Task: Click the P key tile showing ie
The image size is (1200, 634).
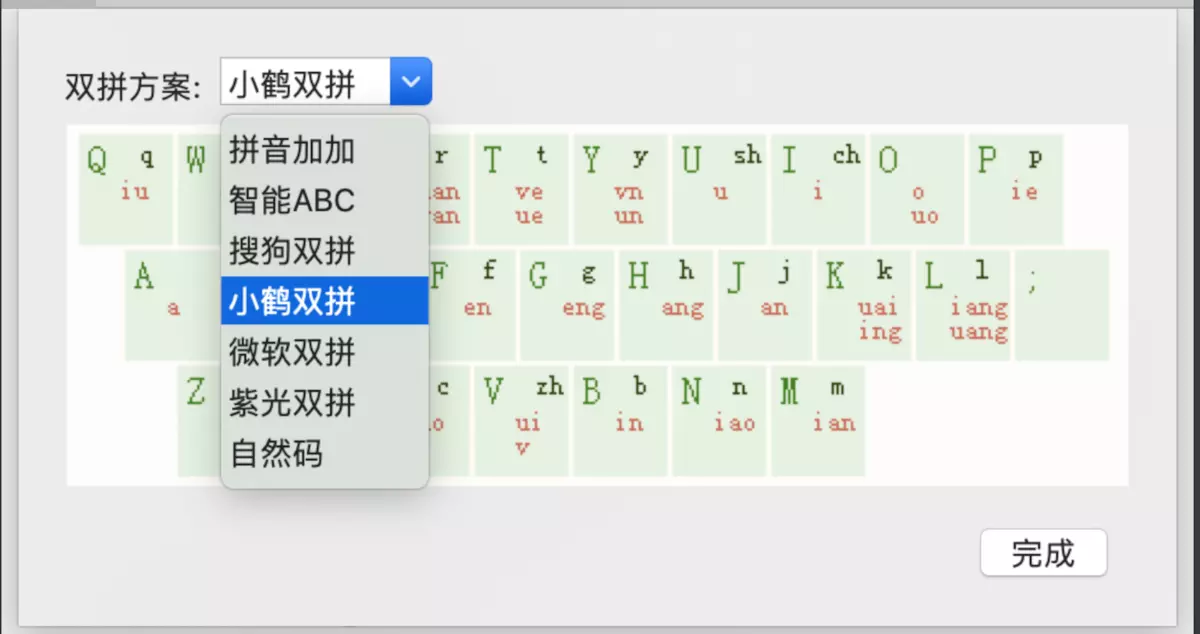Action: (1016, 189)
